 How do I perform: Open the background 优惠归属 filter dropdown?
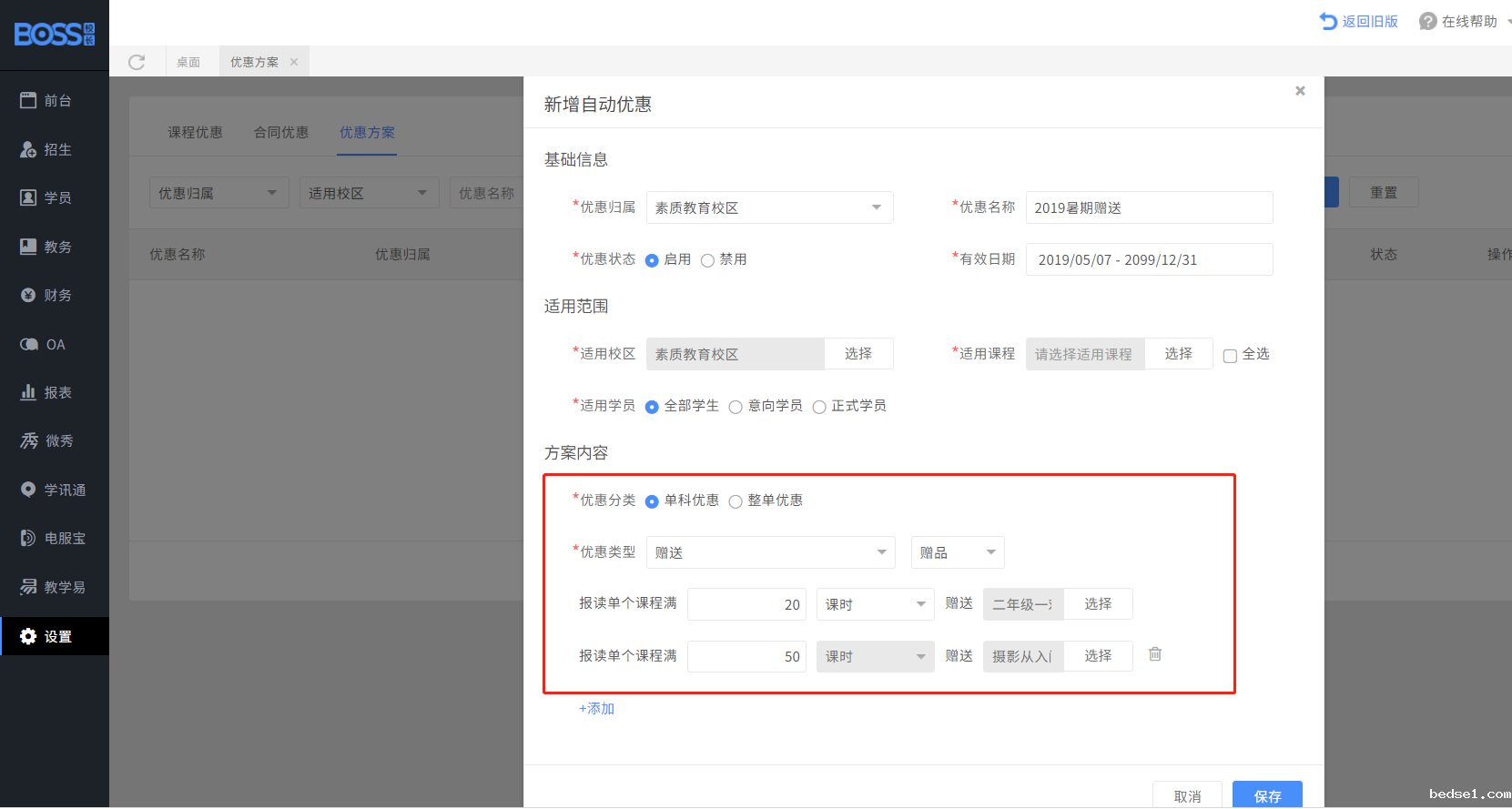(x=219, y=193)
